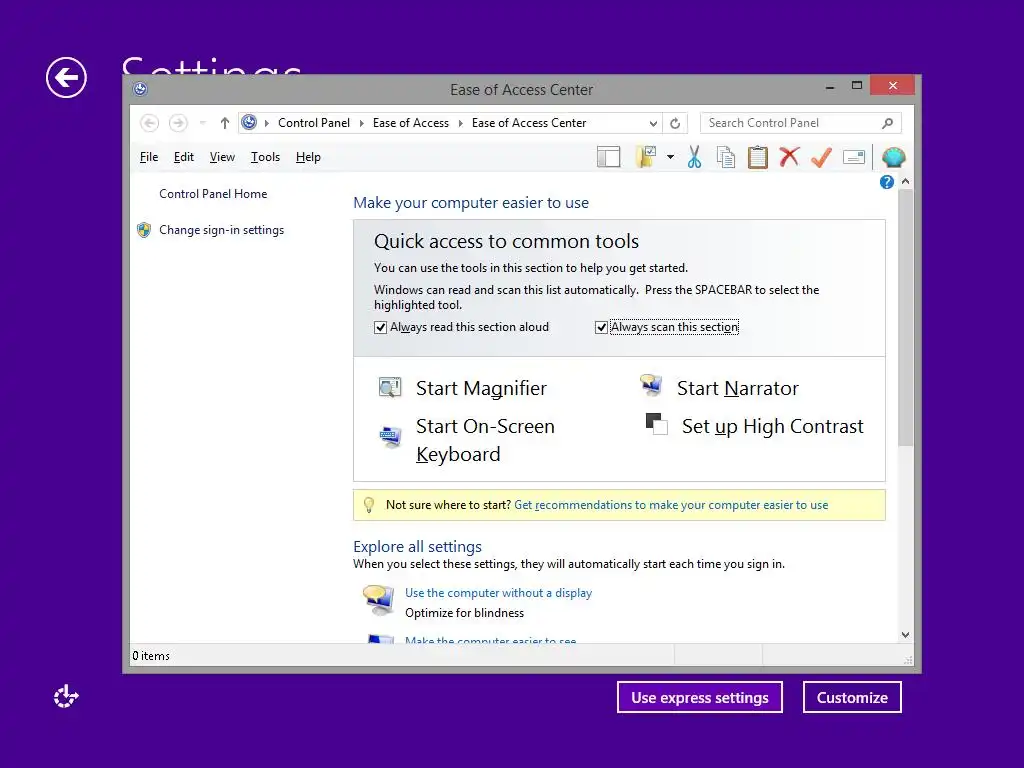The width and height of the screenshot is (1024, 768).
Task: Maximize the Ease of Access Center window
Action: pyautogui.click(x=857, y=86)
